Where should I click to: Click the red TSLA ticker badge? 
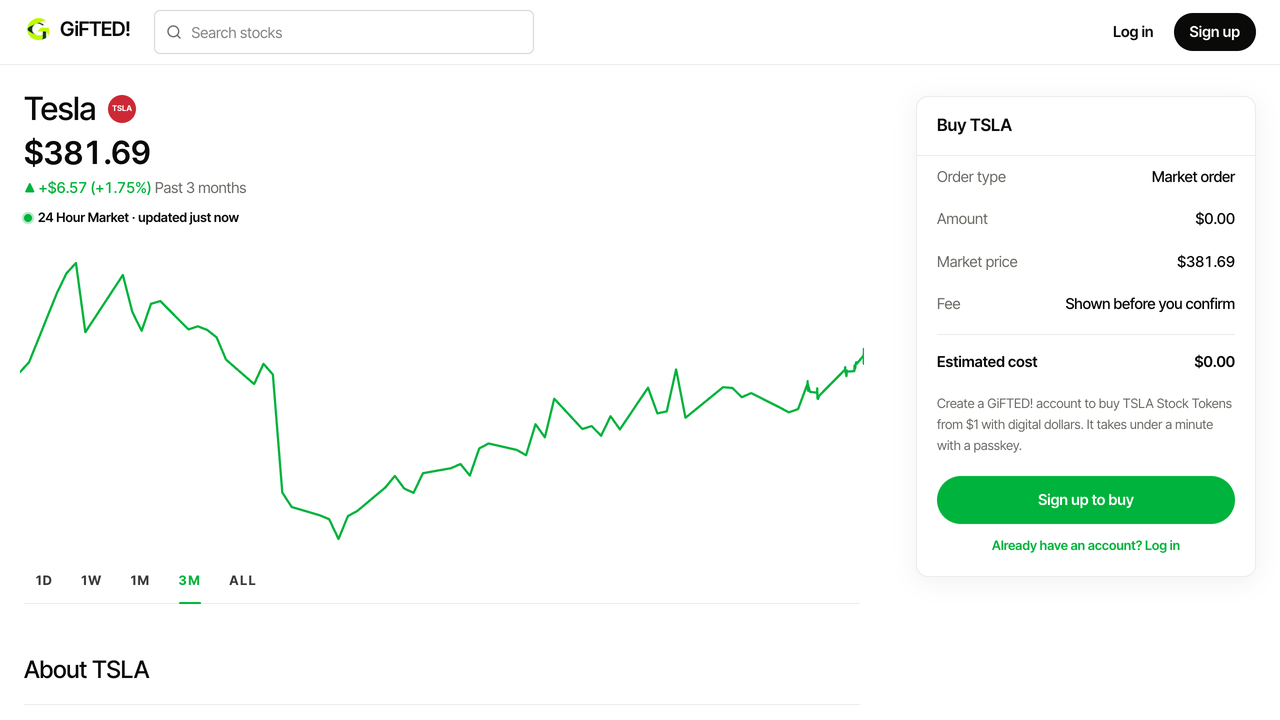(x=122, y=109)
